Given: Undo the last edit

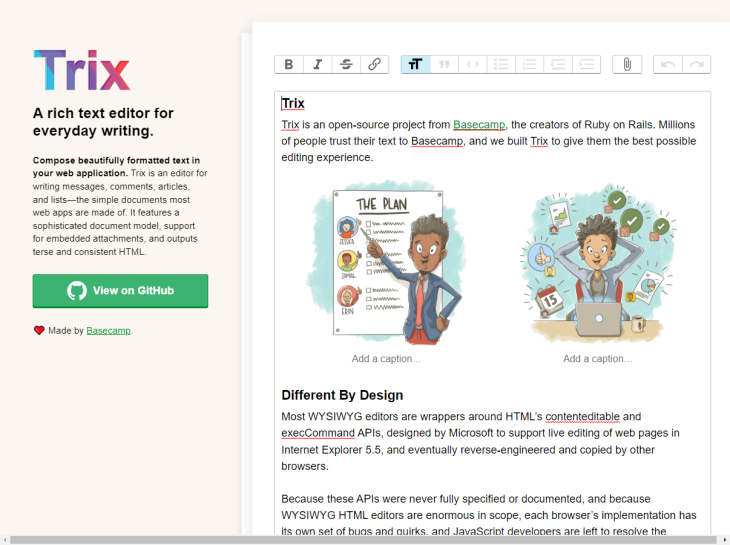Looking at the screenshot, I should 668,64.
